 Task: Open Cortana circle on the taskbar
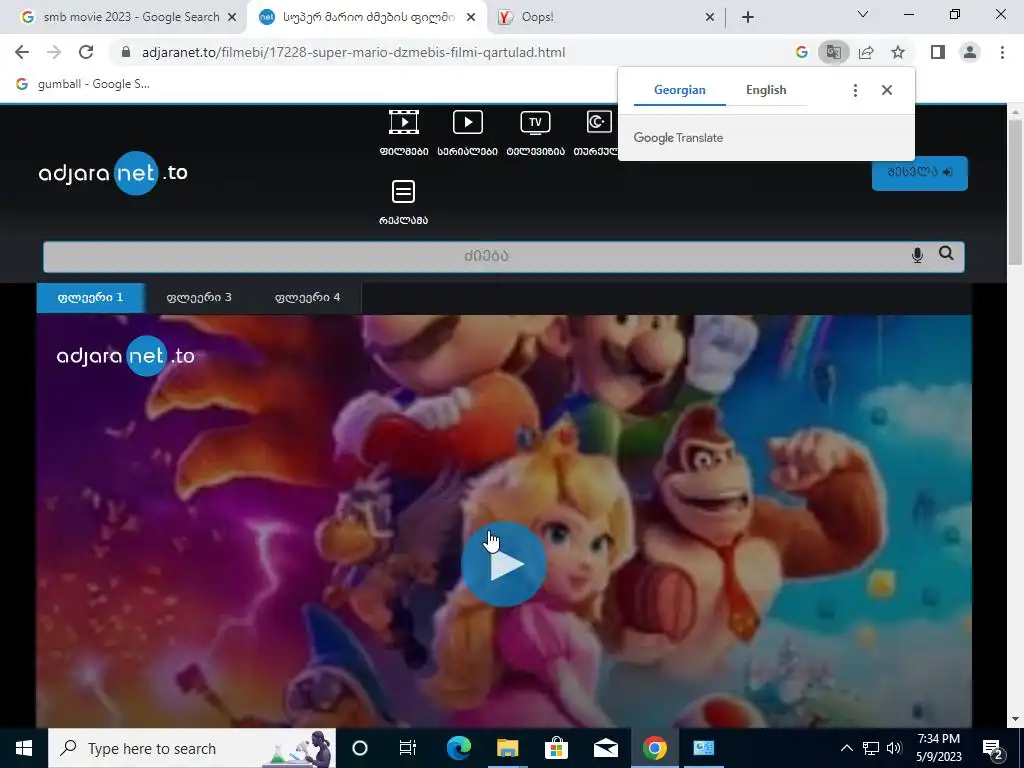[360, 748]
